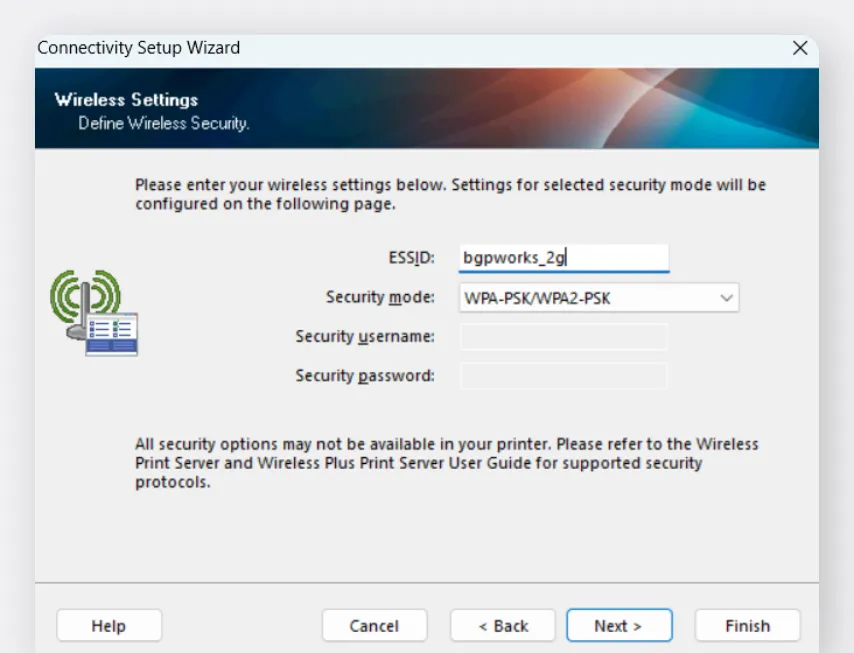Click the Security username label
854x653 pixels.
pyautogui.click(x=364, y=337)
